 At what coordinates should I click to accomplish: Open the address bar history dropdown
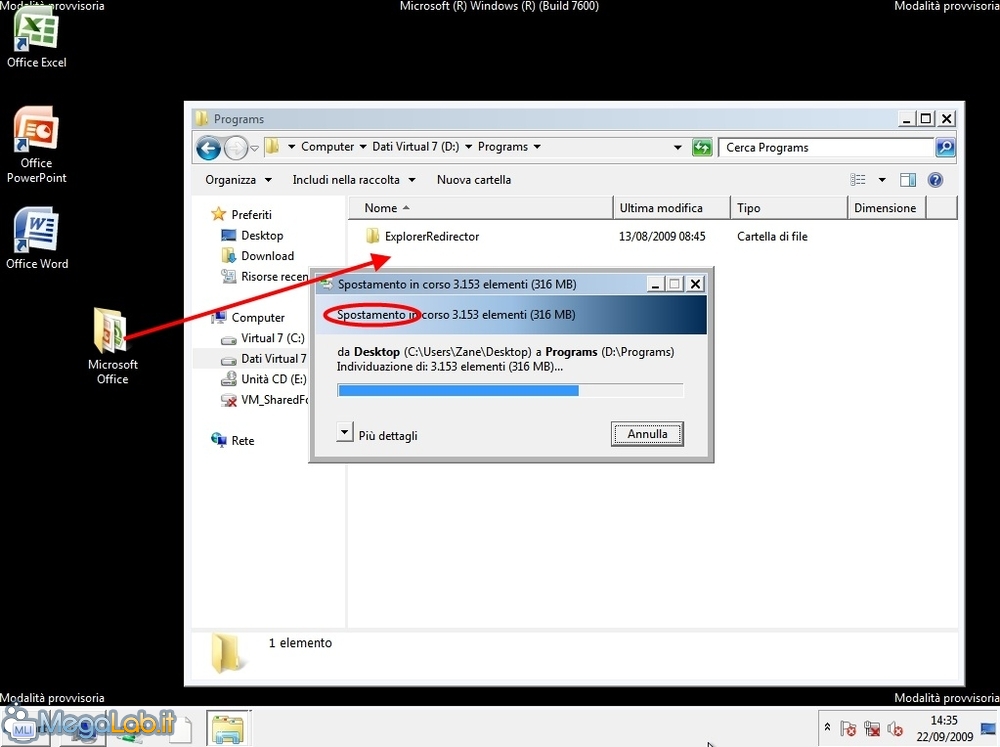click(677, 147)
